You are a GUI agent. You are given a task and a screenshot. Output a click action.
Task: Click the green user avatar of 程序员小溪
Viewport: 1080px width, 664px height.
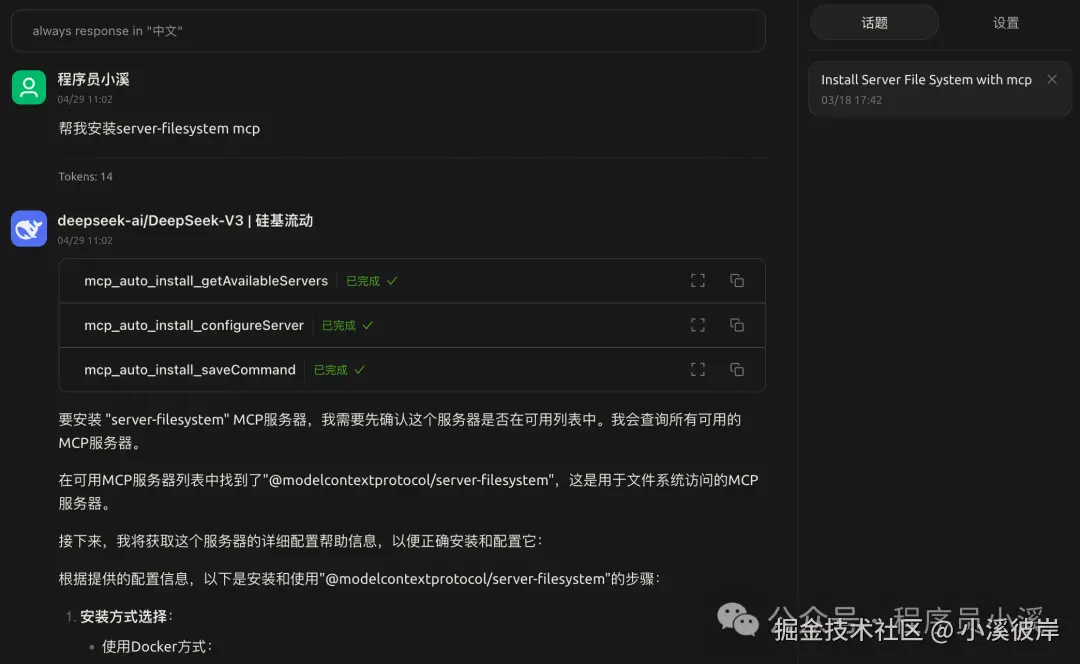29,87
